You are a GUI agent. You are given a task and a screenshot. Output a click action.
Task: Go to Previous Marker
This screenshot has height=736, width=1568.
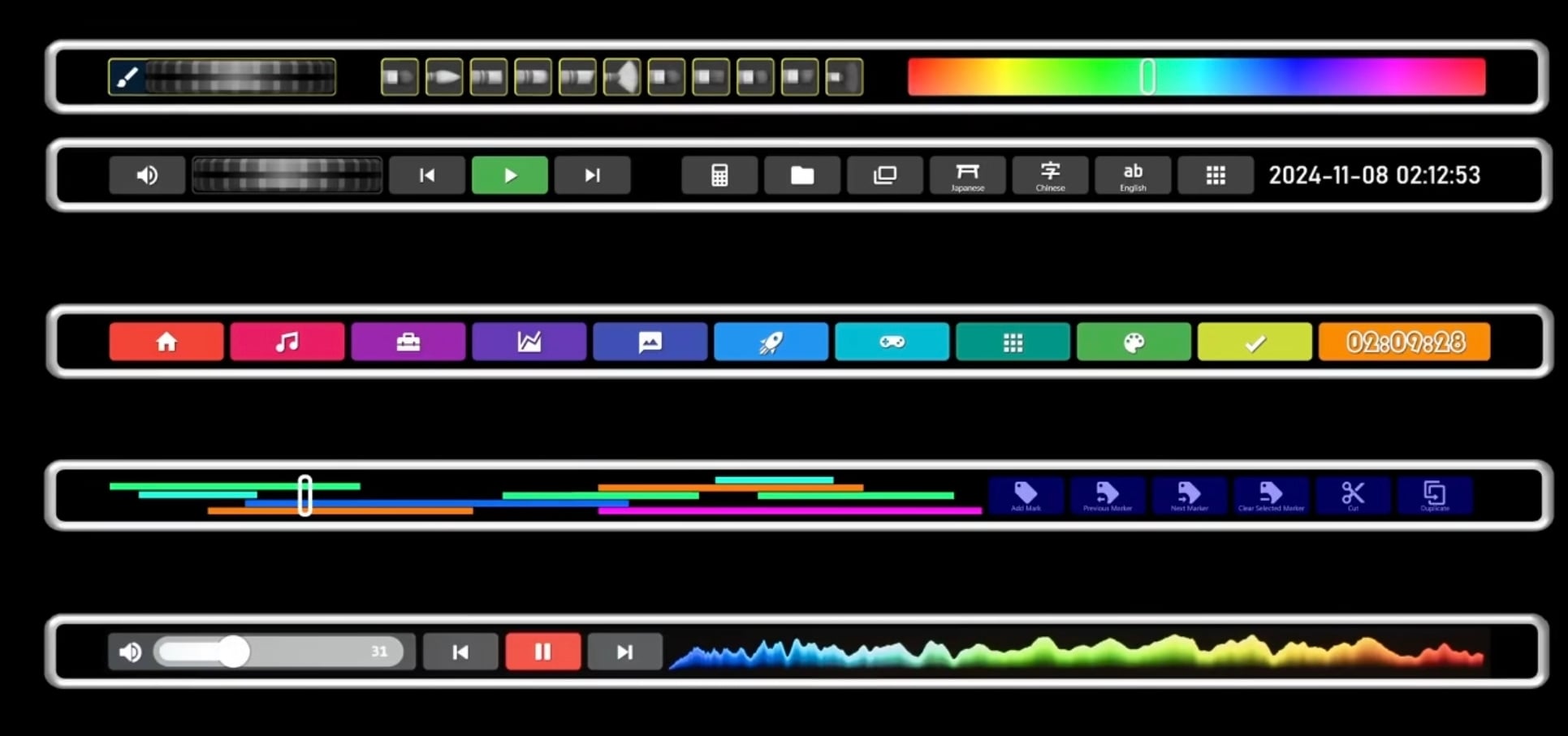coord(1108,495)
